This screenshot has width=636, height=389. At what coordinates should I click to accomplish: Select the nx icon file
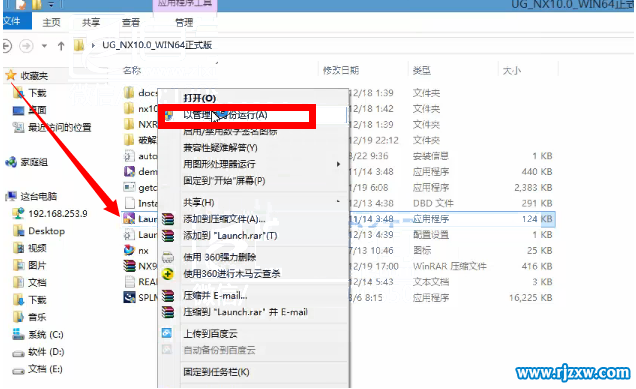pos(129,250)
